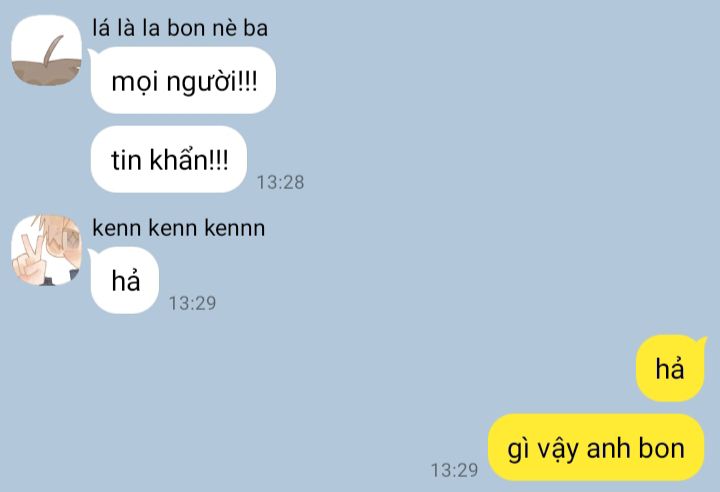Click the 13:29 timestamp beside the yellow bubble
This screenshot has width=720, height=492.
(454, 470)
